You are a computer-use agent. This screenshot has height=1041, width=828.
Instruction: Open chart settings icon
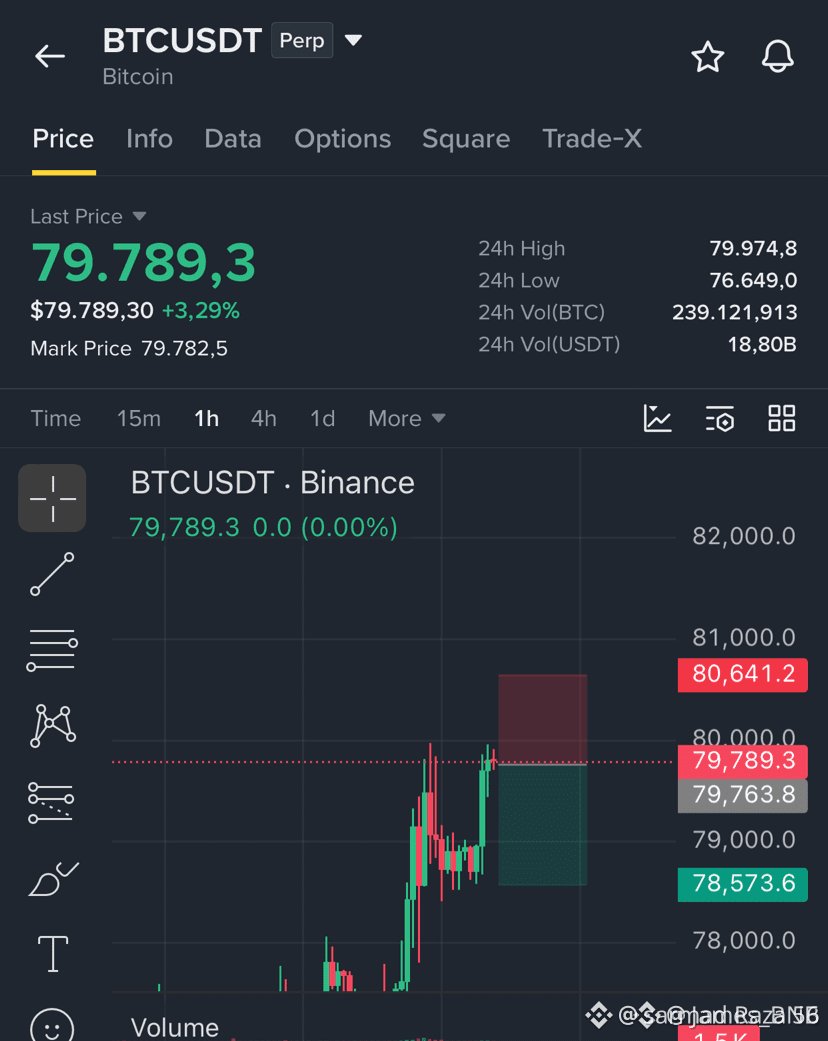[x=720, y=418]
